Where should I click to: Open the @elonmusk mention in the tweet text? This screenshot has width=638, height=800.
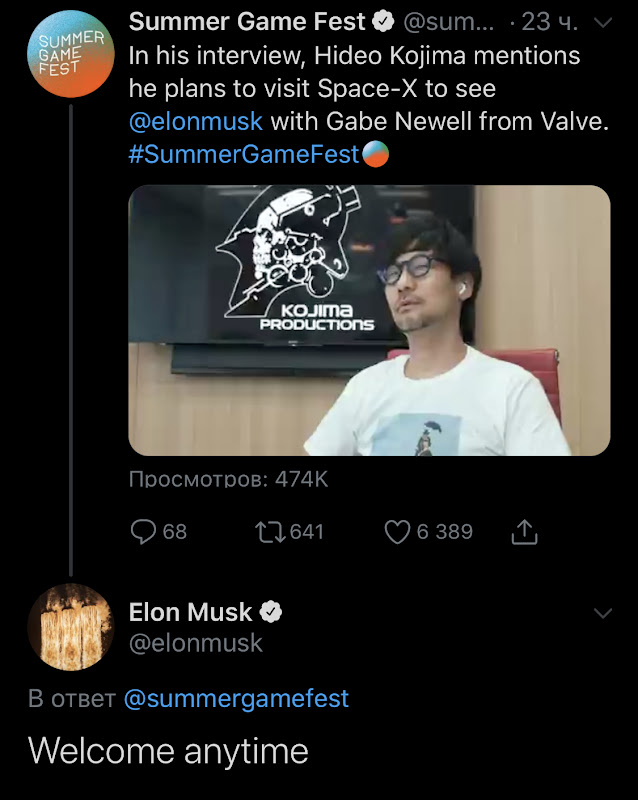pos(196,121)
